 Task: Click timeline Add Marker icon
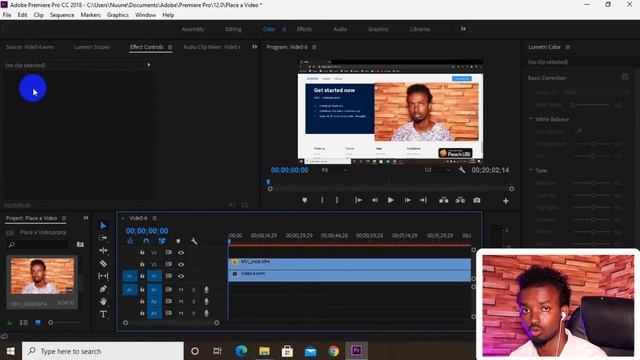(178, 241)
